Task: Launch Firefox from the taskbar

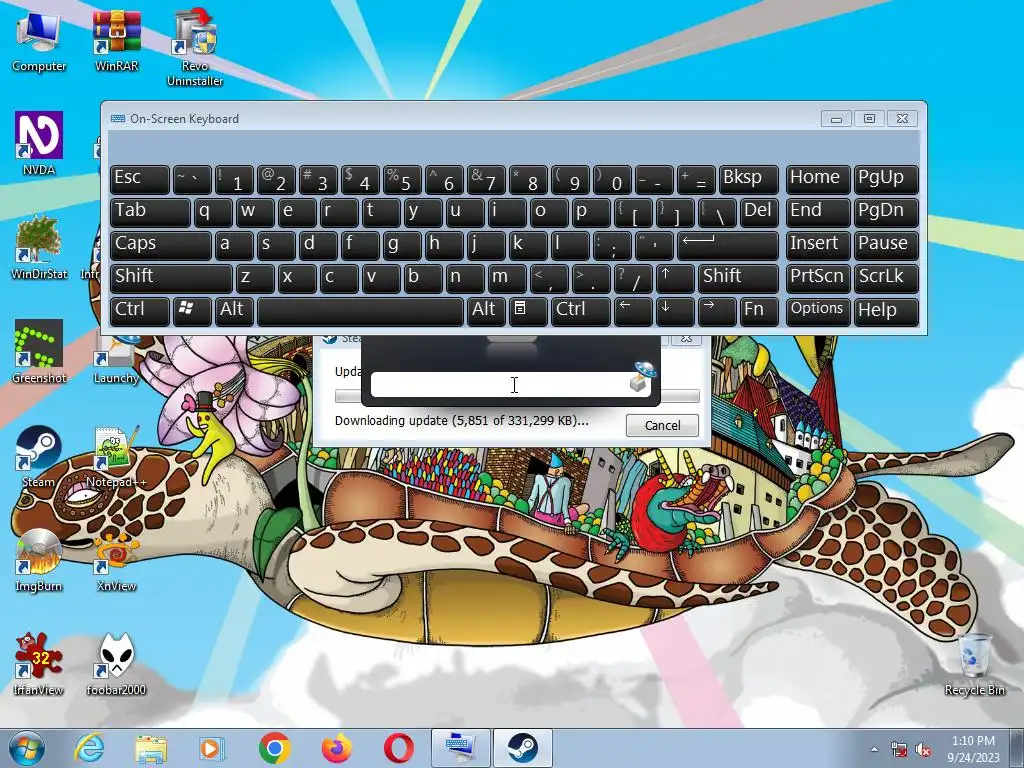Action: coord(336,748)
